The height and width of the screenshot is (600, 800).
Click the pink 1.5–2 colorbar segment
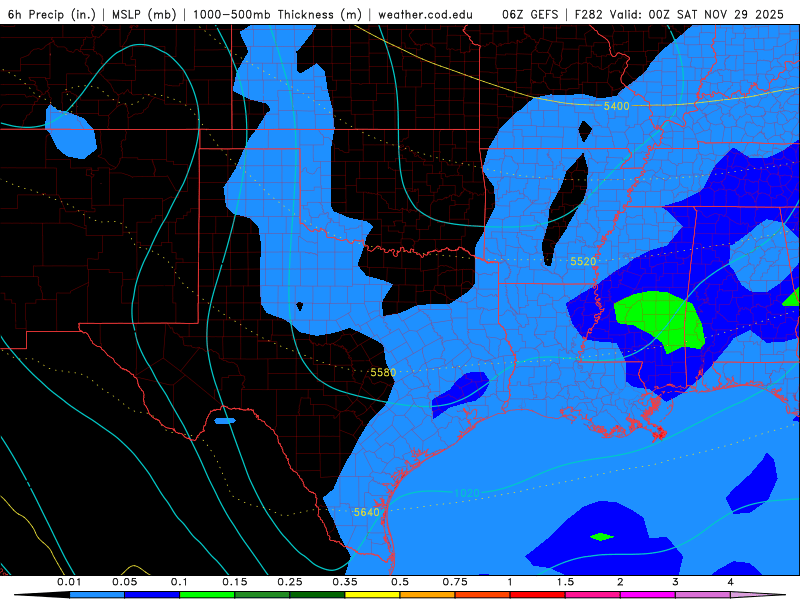point(593,595)
